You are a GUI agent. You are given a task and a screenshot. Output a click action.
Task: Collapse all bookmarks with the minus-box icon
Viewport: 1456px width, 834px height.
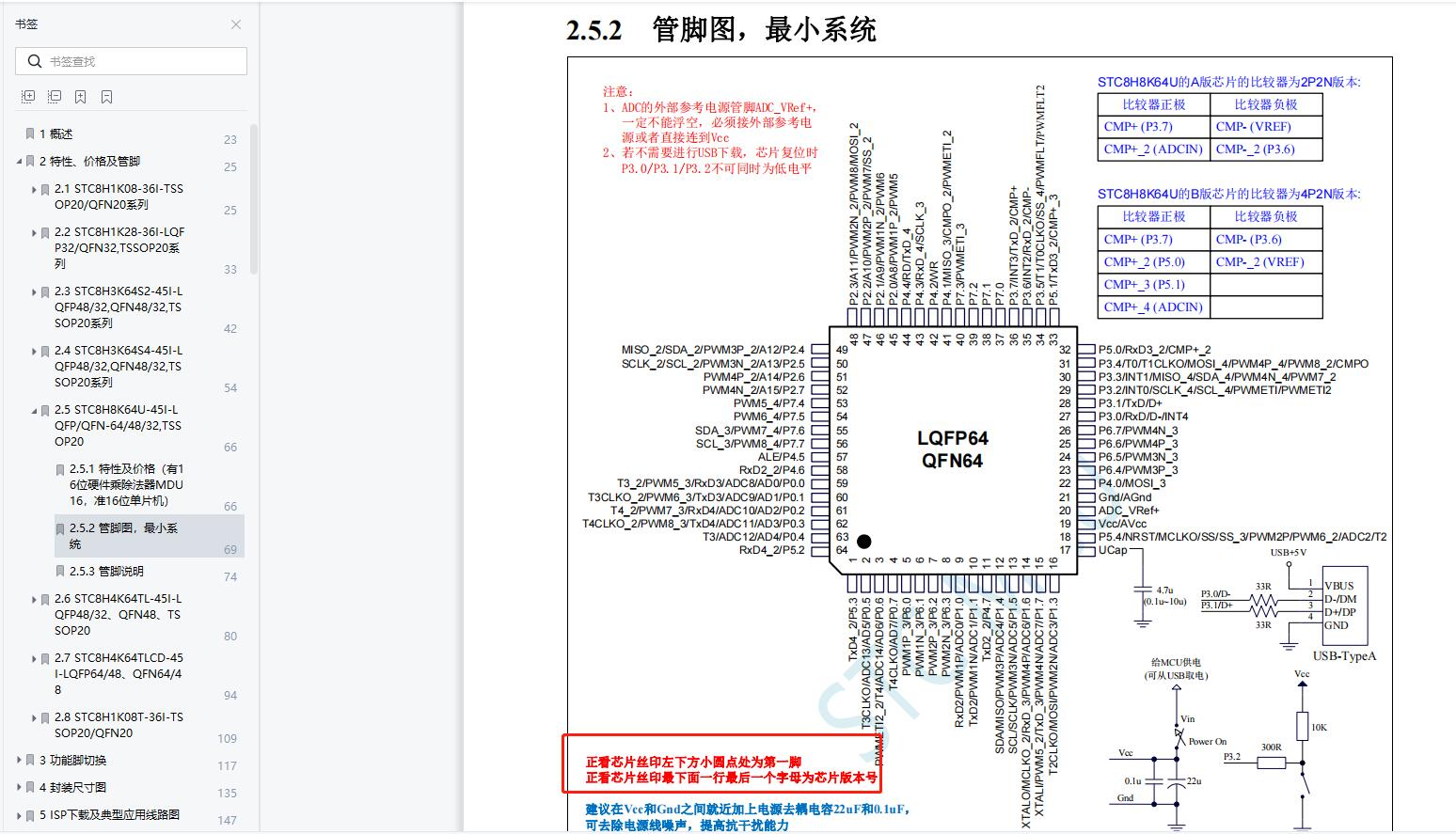point(55,97)
